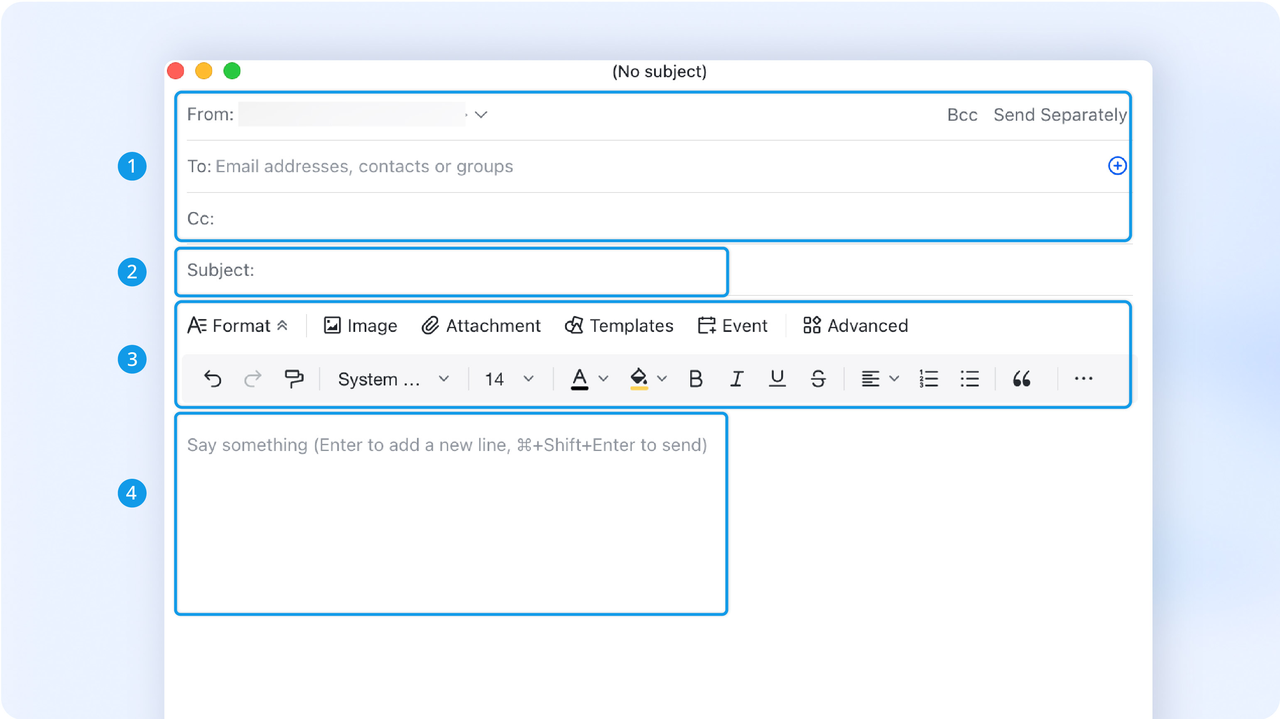Add a recipient with the plus icon
Screen dimensions: 1280x719
click(x=1117, y=166)
